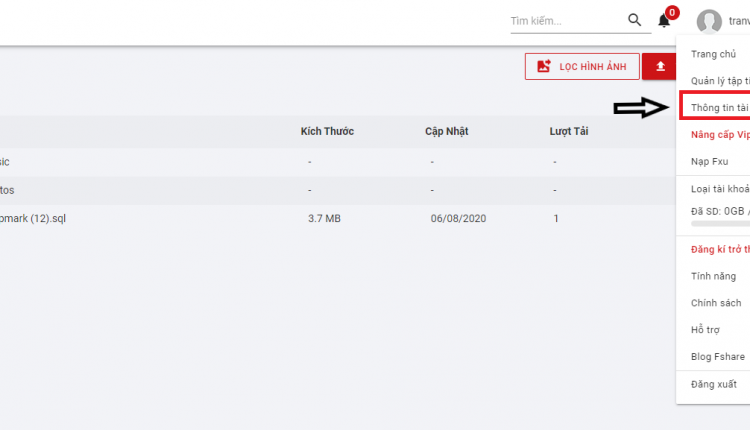This screenshot has height=430, width=750.
Task: Open Tính năng menu item
Action: click(x=713, y=276)
